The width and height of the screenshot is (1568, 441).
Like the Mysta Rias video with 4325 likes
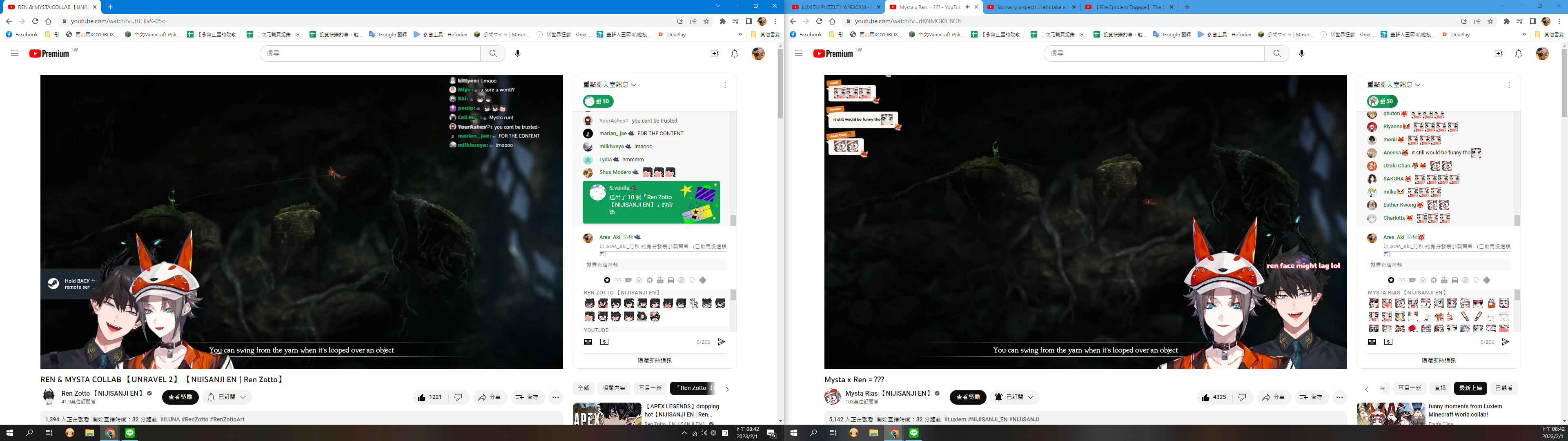pyautogui.click(x=1214, y=397)
